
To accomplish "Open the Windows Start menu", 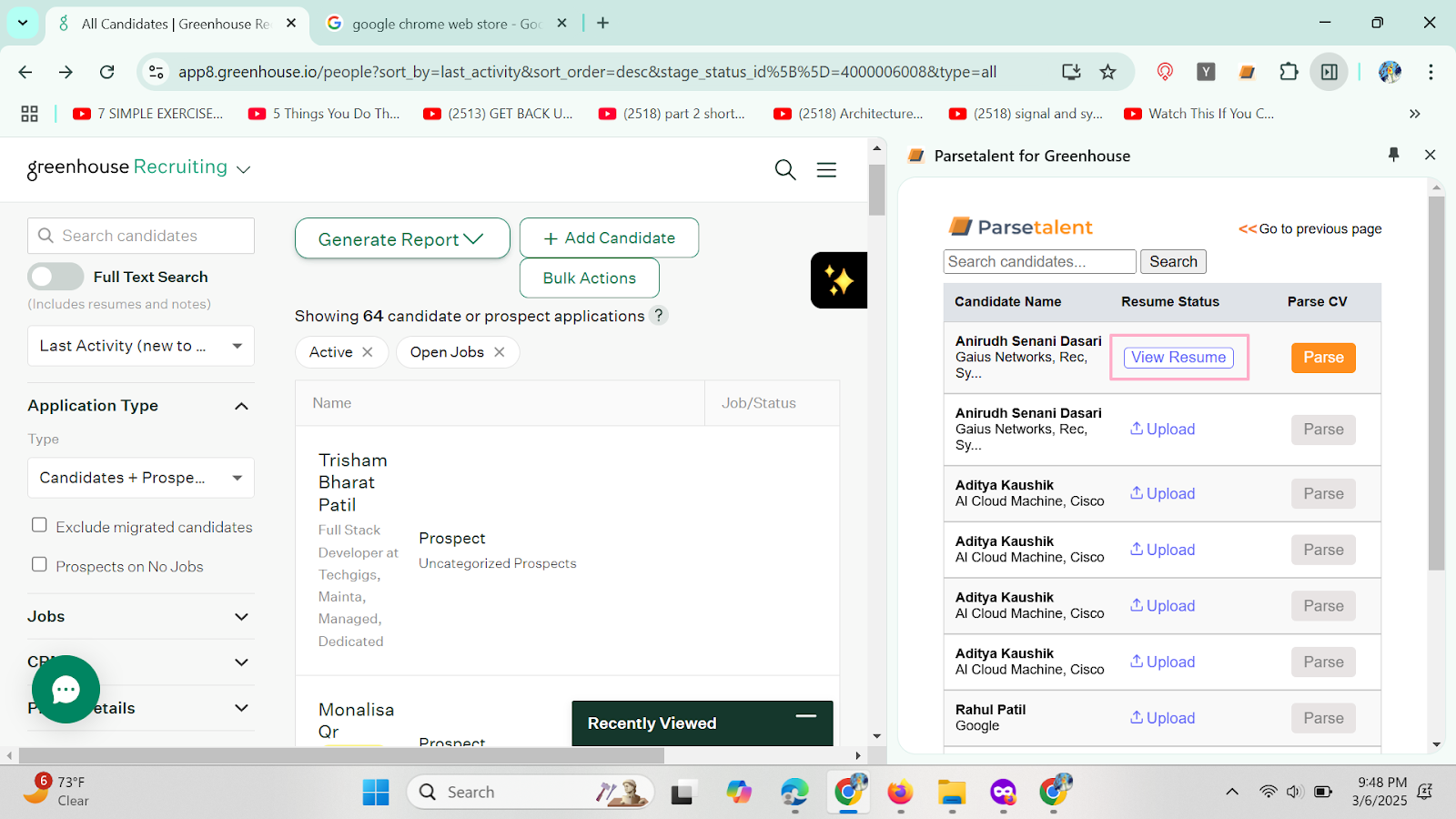I will [x=375, y=793].
